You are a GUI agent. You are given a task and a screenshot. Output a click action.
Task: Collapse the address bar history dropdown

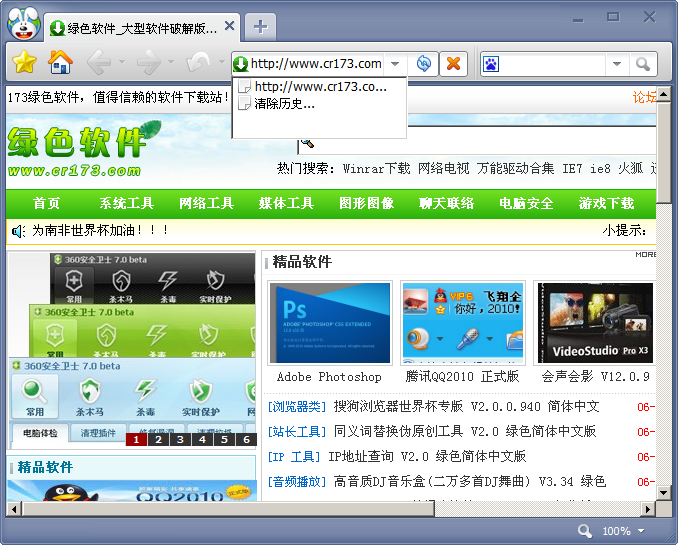395,64
